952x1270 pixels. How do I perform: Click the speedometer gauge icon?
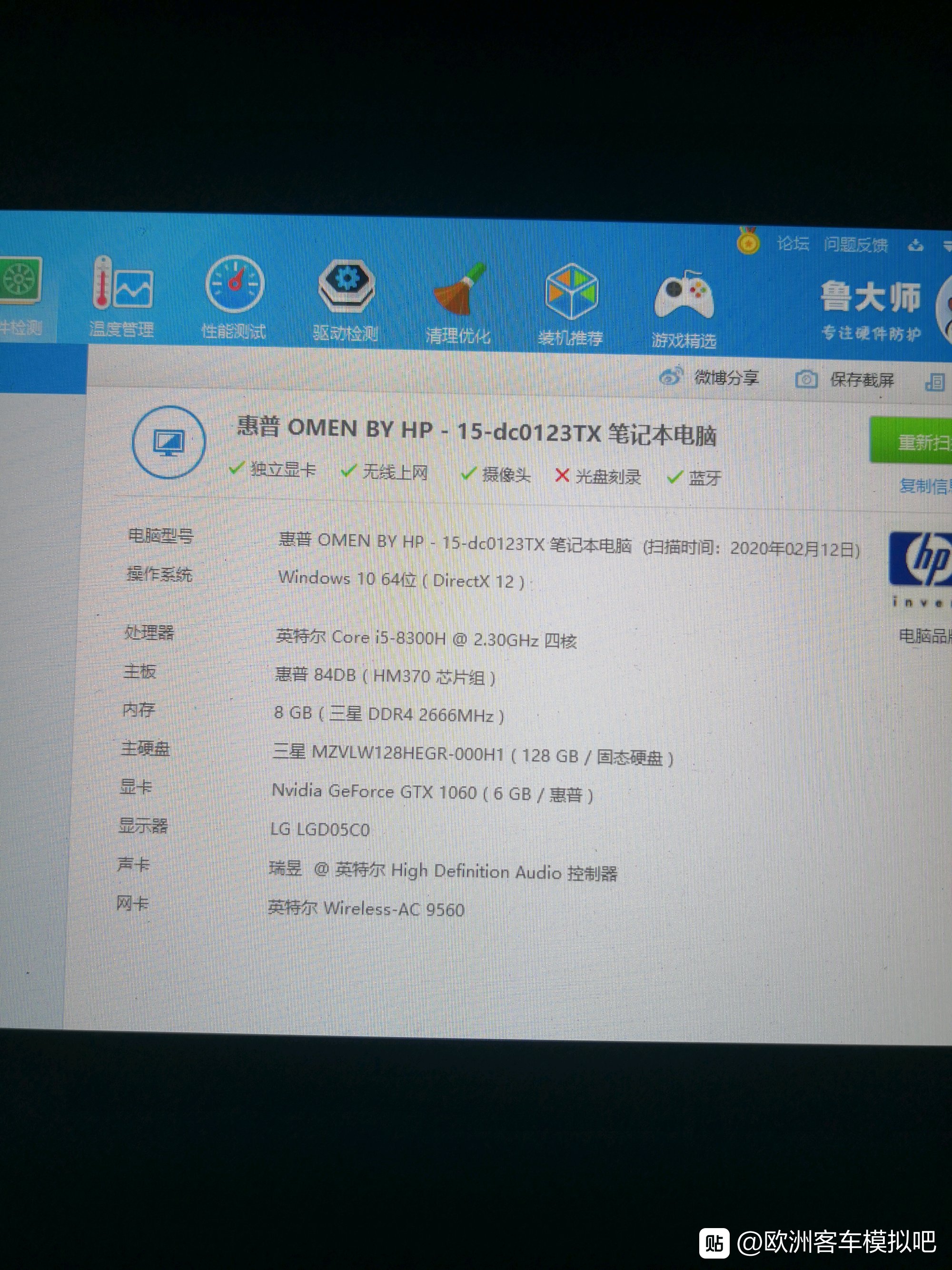pyautogui.click(x=235, y=284)
